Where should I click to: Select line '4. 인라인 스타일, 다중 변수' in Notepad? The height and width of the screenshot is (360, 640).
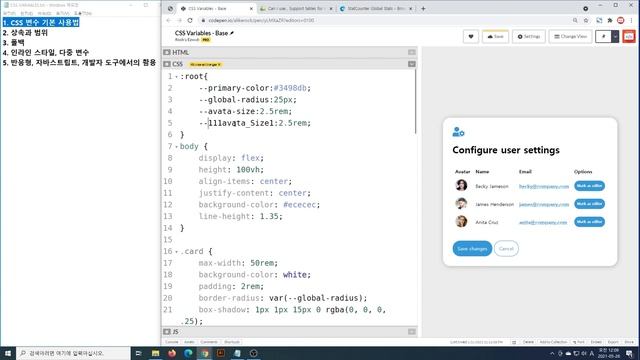click(x=45, y=53)
